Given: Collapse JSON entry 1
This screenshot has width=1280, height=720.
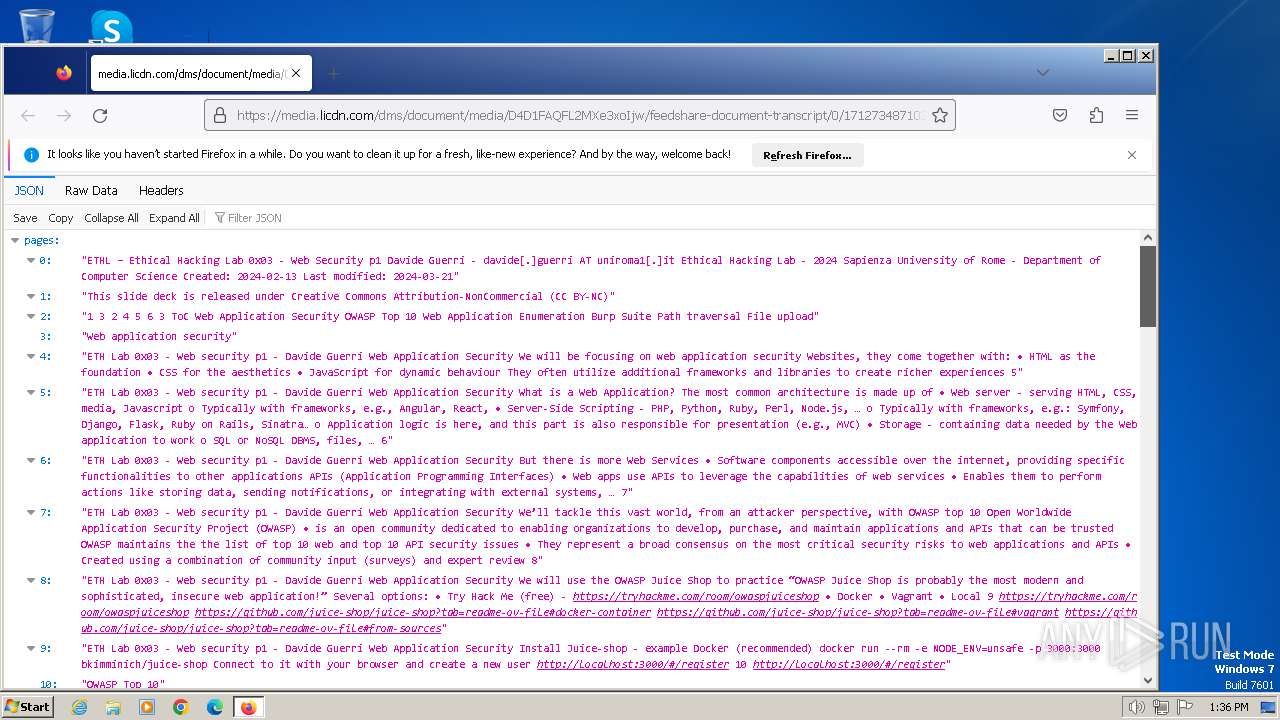Looking at the screenshot, I should click(x=31, y=296).
